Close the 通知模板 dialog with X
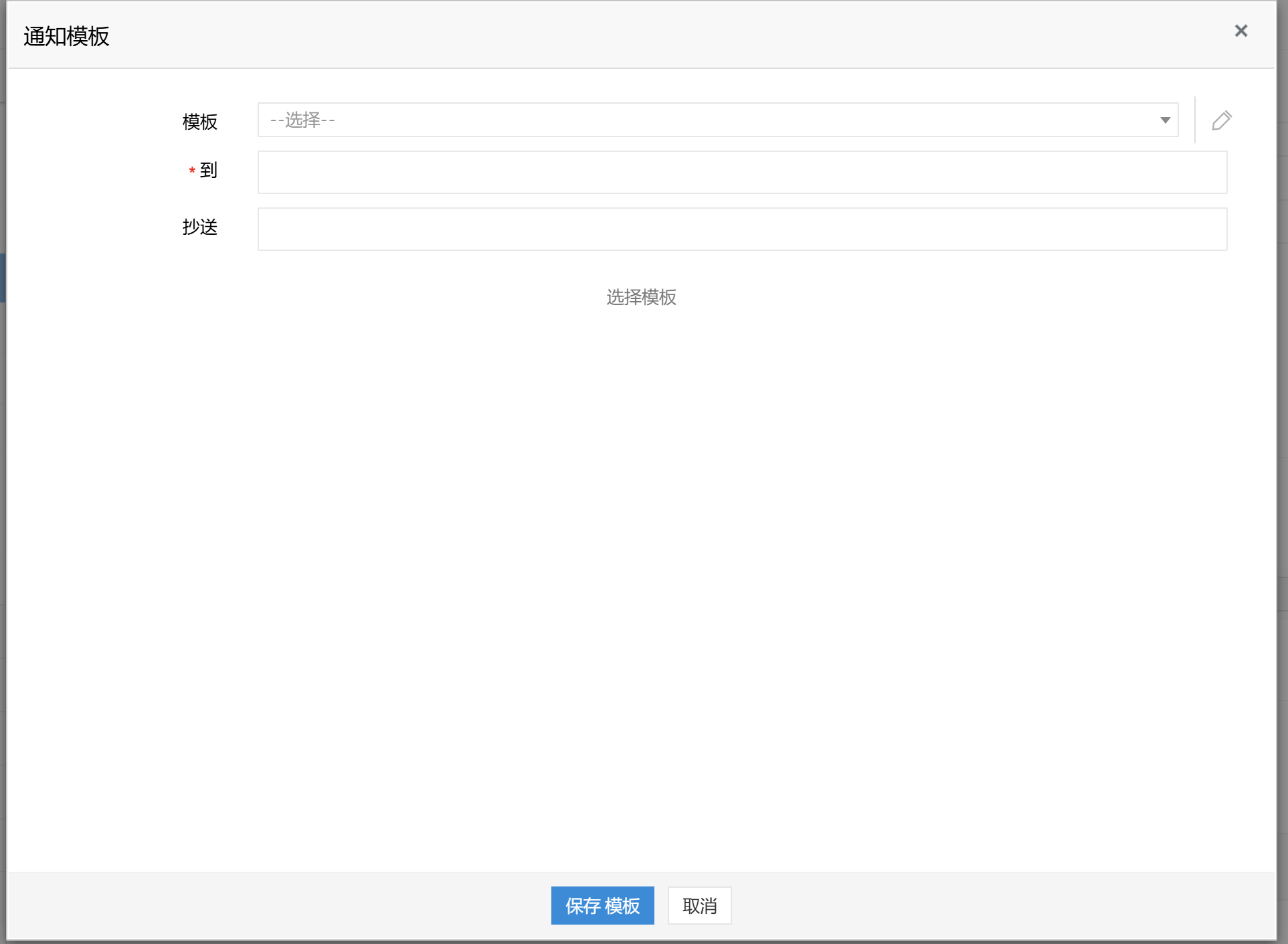 click(1240, 31)
